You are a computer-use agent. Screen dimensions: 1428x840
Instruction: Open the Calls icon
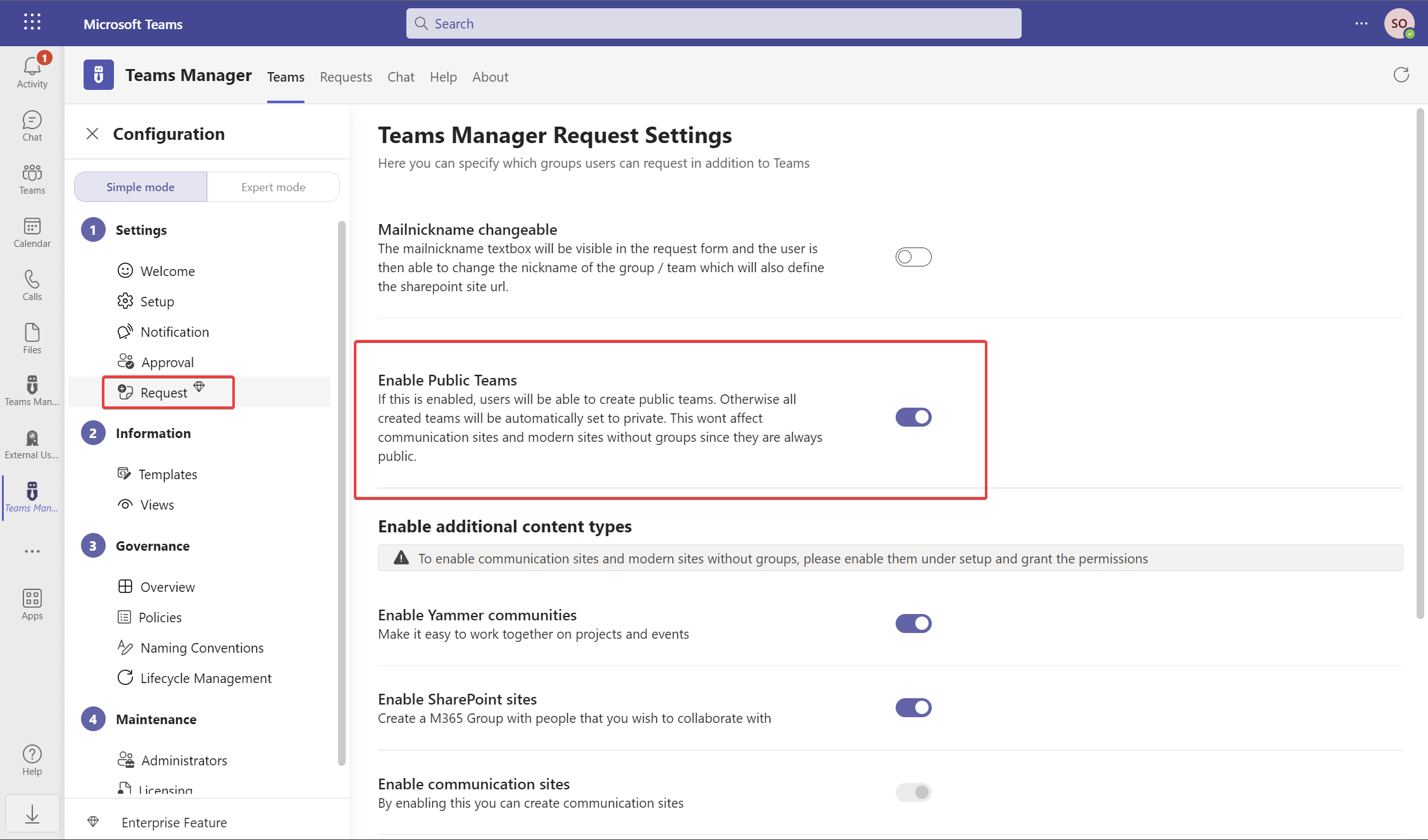tap(32, 285)
